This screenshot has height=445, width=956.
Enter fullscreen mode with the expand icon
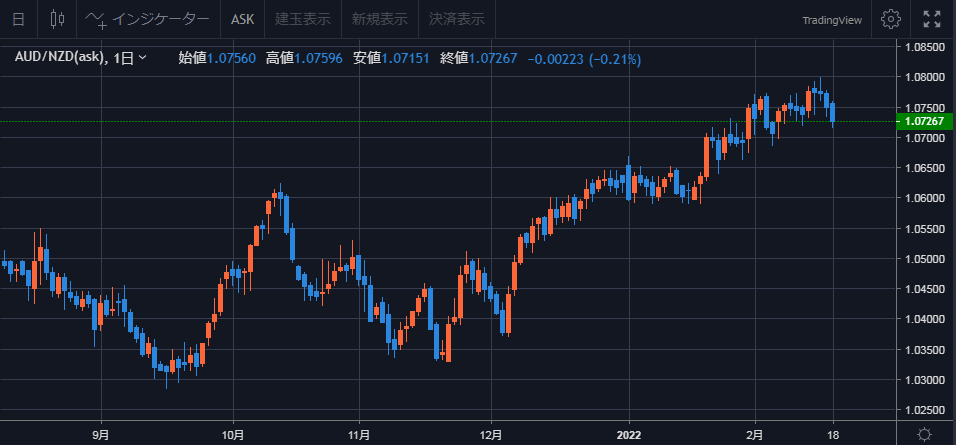(932, 19)
